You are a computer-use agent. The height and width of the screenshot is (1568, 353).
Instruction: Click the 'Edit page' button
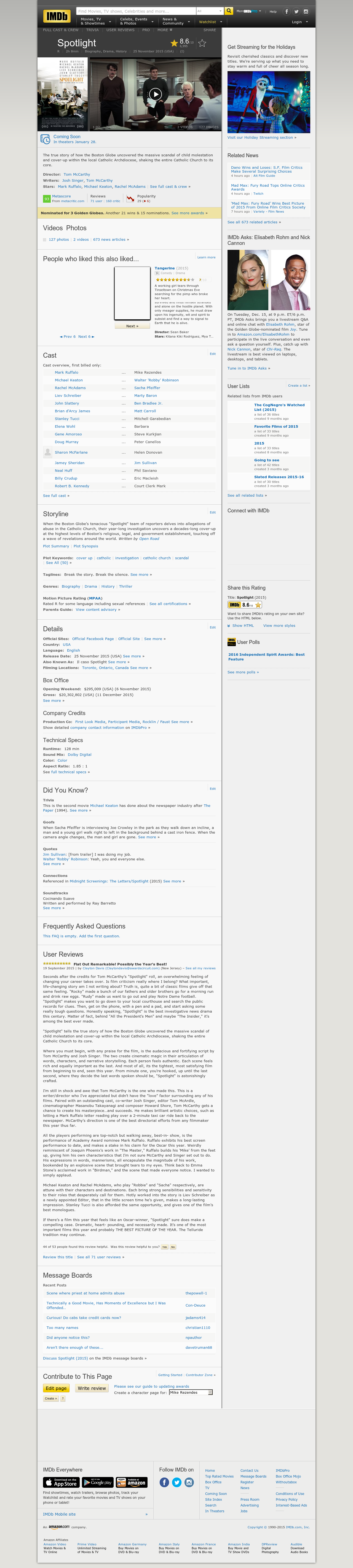pyautogui.click(x=56, y=1388)
